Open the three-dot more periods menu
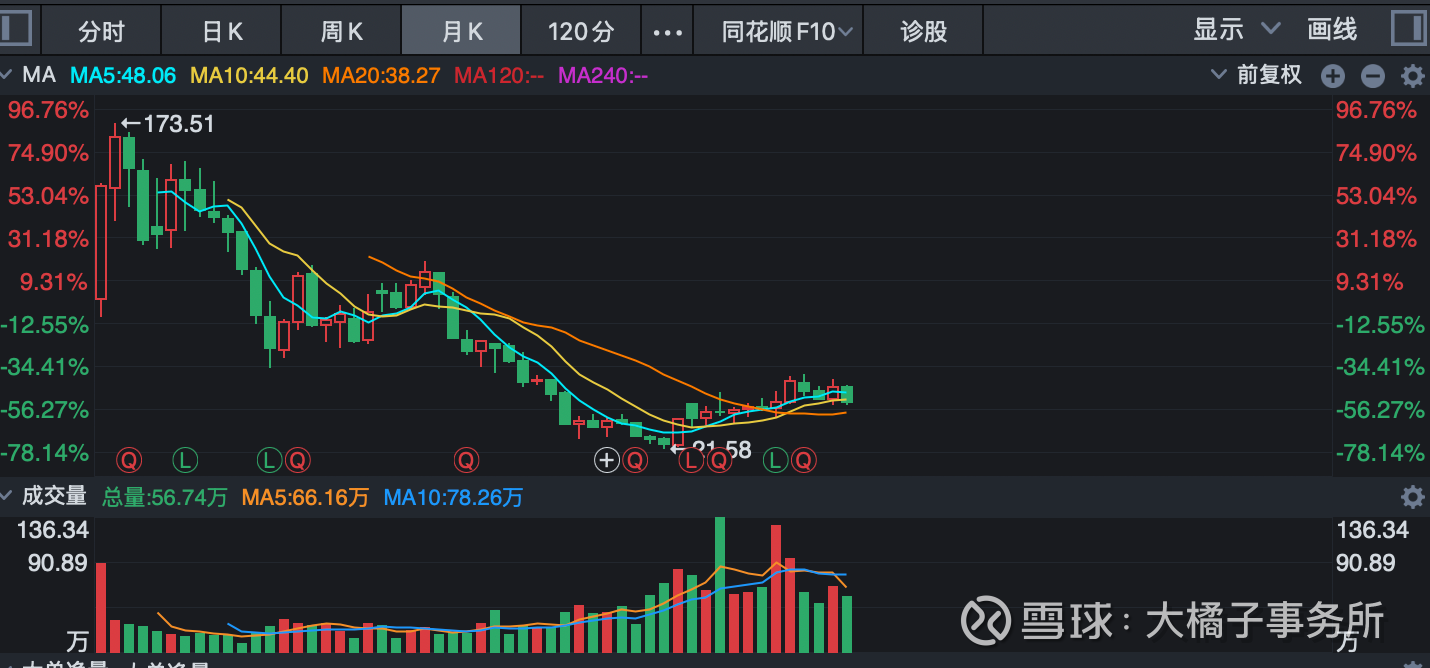Image resolution: width=1430 pixels, height=668 pixels. (x=667, y=32)
